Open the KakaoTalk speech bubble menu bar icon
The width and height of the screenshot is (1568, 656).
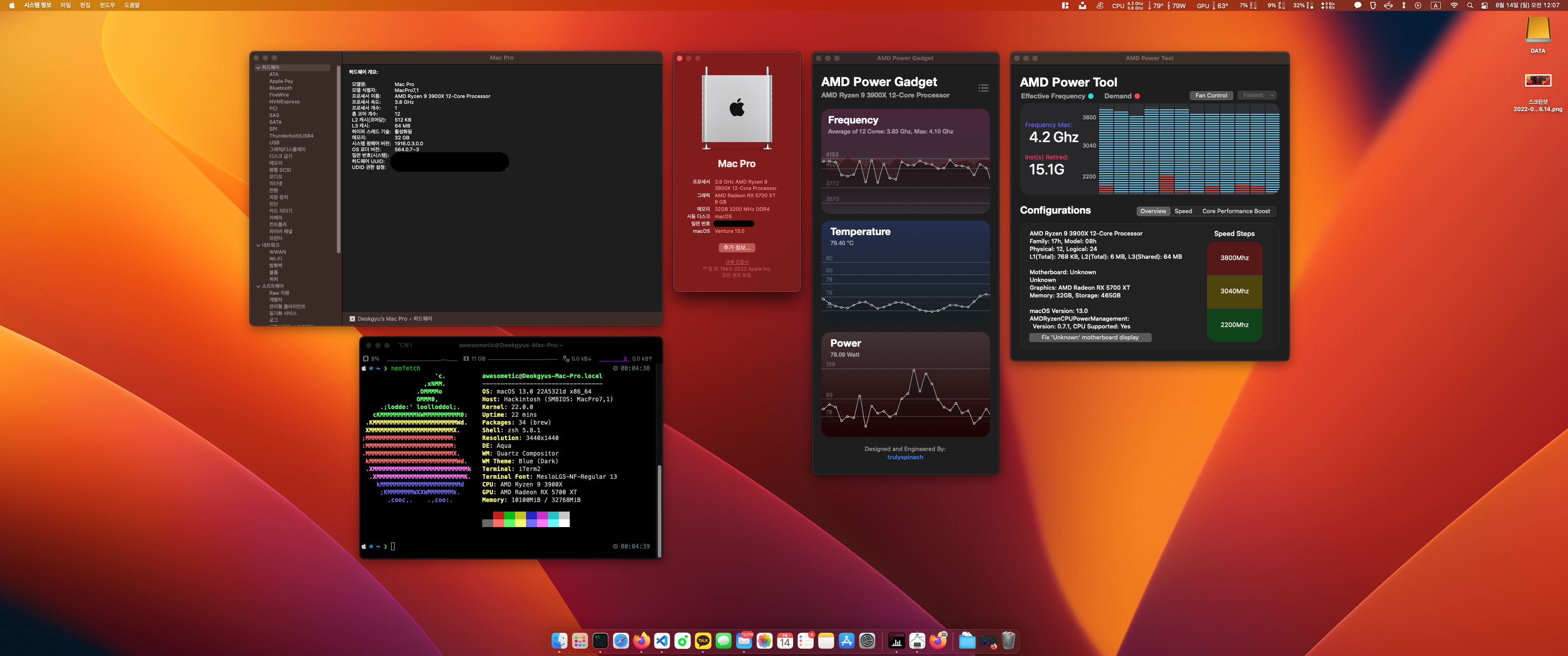tap(1357, 5)
